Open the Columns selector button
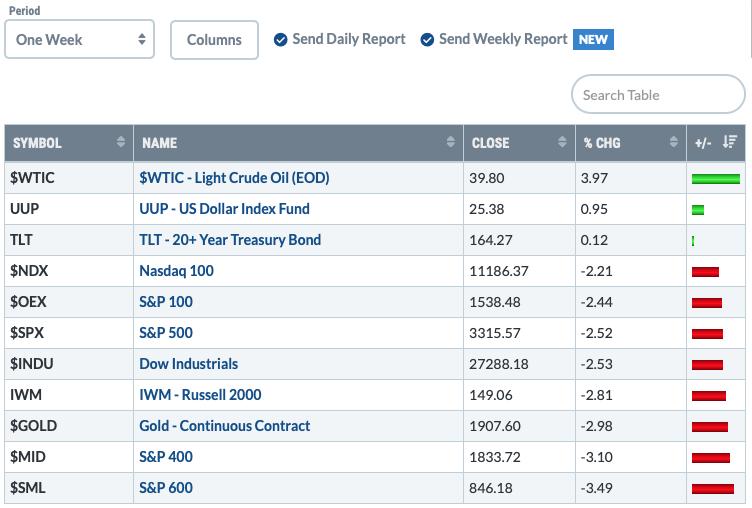 pyautogui.click(x=214, y=40)
